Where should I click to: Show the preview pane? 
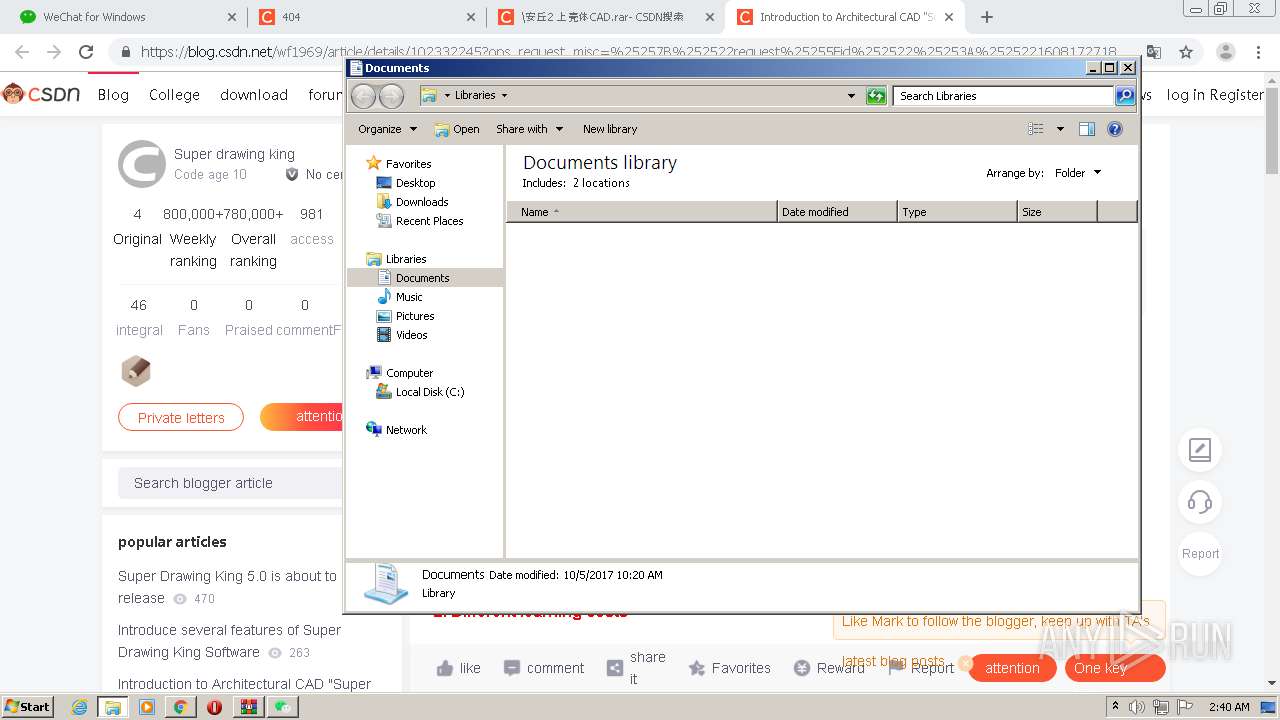tap(1087, 129)
